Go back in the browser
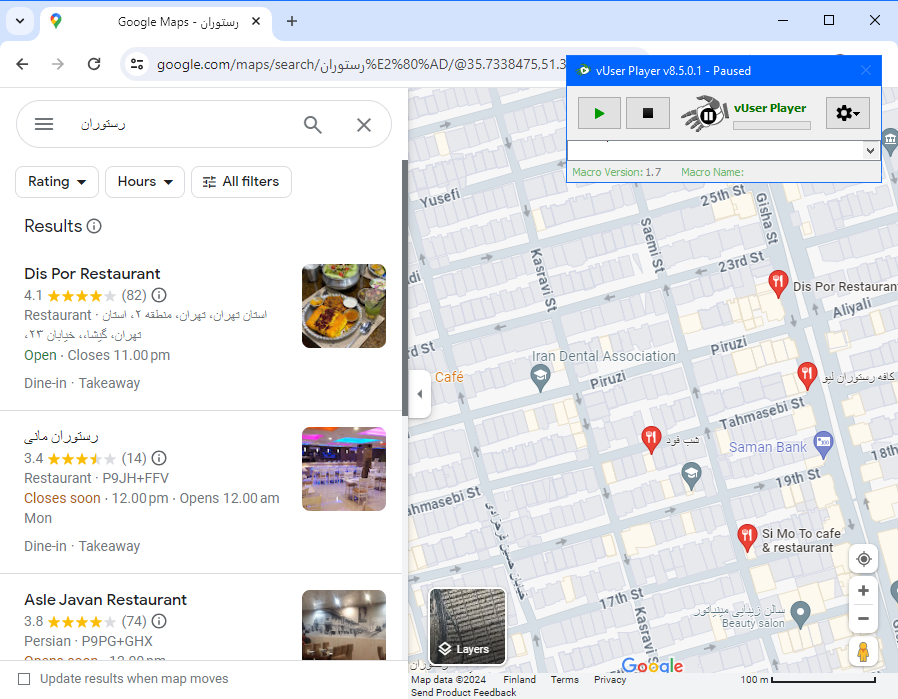This screenshot has width=898, height=699. tap(22, 64)
